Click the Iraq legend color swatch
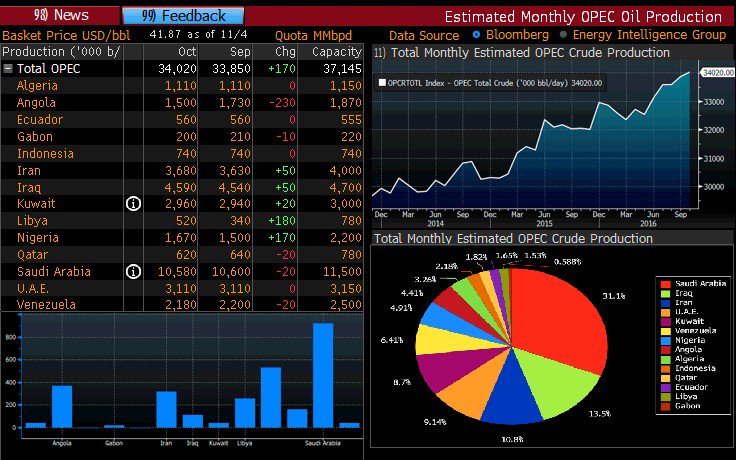Screen dimensions: 736x460 tap(665, 293)
